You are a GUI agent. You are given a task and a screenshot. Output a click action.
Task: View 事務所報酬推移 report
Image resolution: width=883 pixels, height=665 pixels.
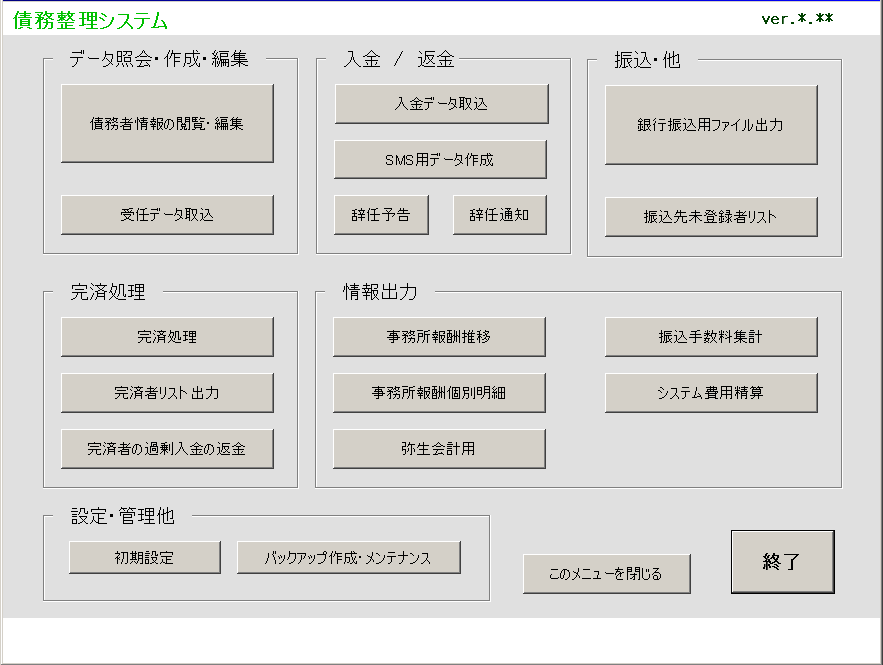(439, 337)
